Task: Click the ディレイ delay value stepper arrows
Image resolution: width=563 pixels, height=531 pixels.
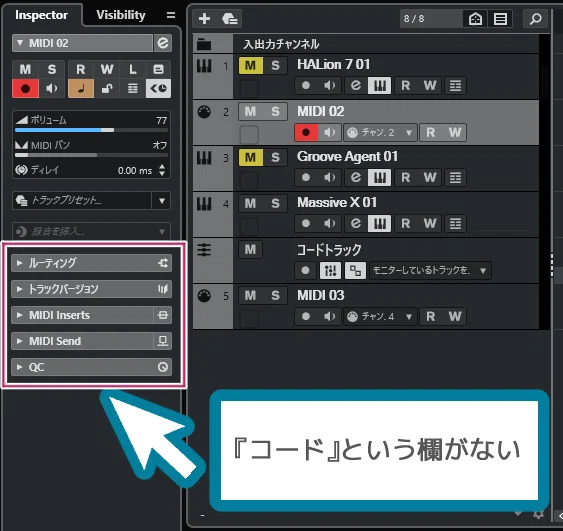Action: tap(162, 170)
